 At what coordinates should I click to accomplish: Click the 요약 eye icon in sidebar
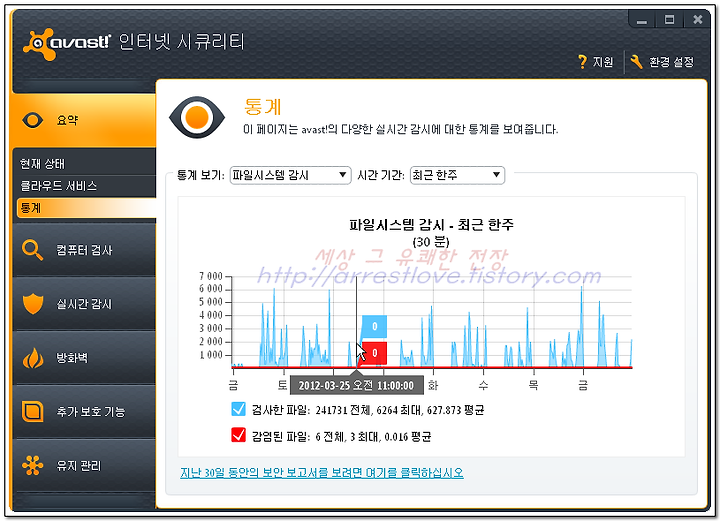[33, 120]
